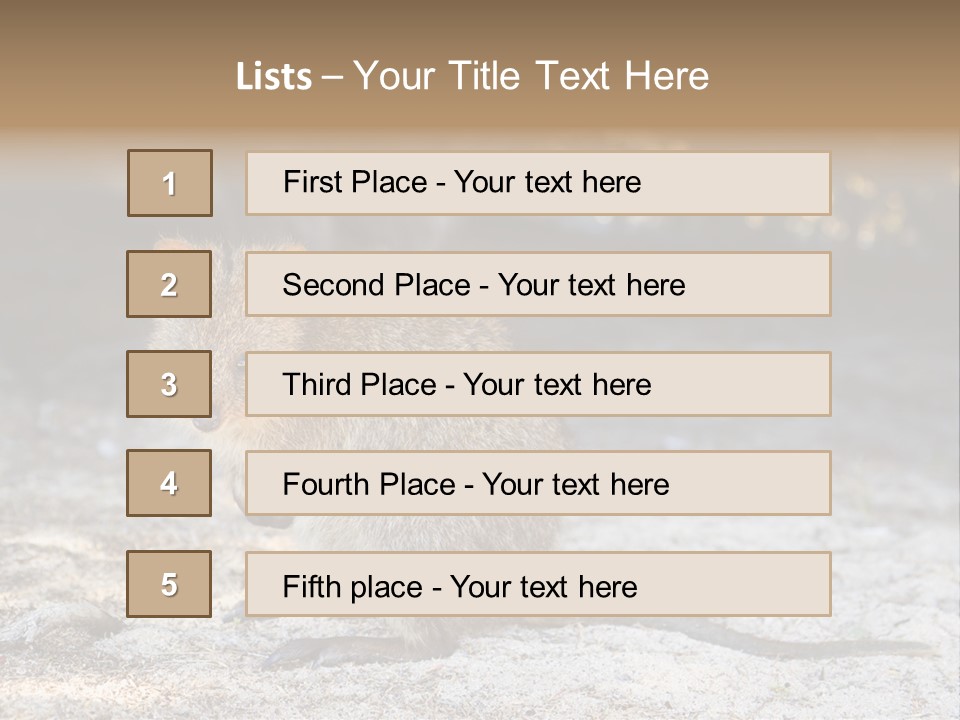The width and height of the screenshot is (960, 720).
Task: Select the "Your Title Text Here" title text
Action: pyautogui.click(x=531, y=76)
